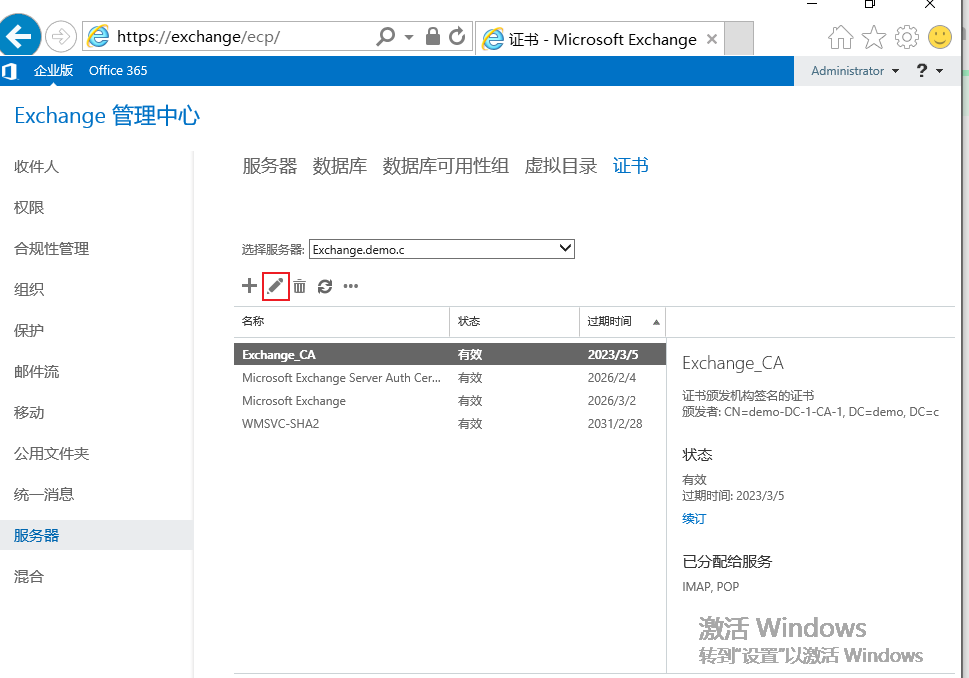The image size is (969, 678).
Task: Open 统一消息 in the left navigation
Action: [44, 494]
